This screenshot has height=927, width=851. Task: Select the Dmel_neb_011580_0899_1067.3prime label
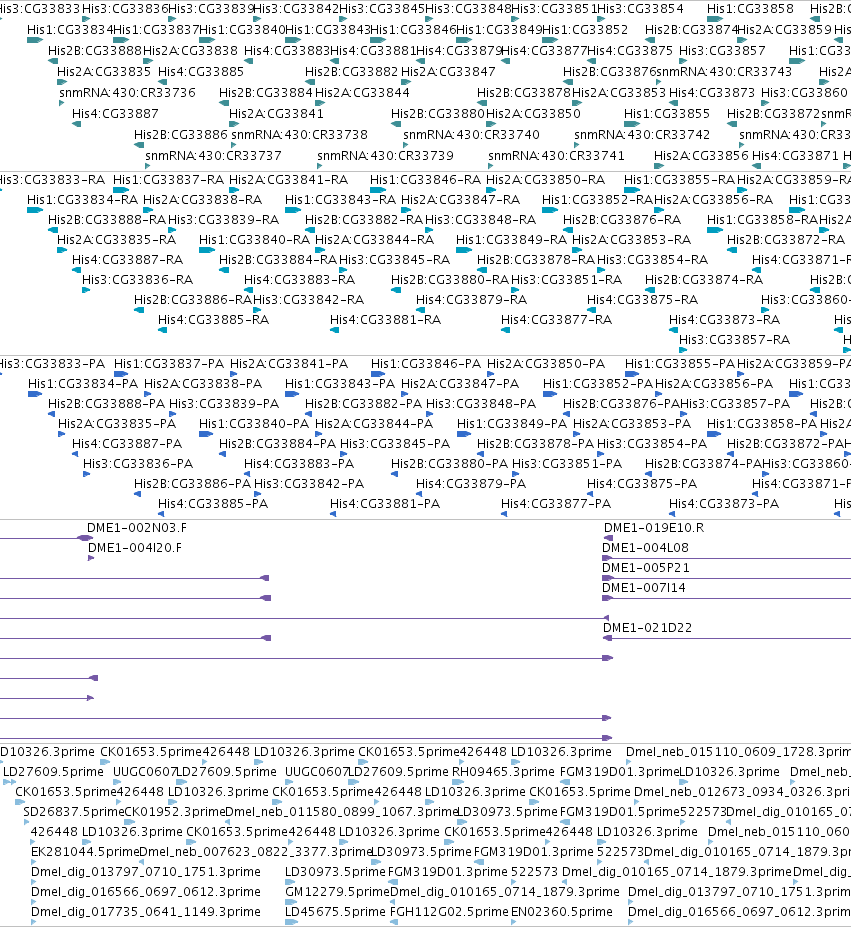[x=342, y=812]
